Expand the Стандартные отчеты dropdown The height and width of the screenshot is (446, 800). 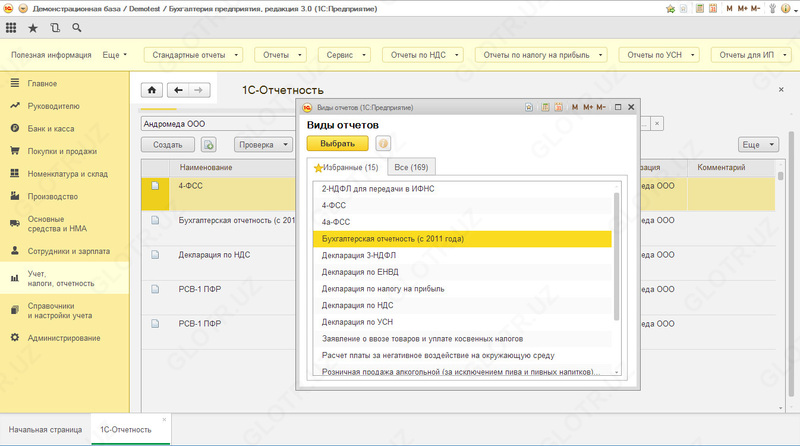point(195,55)
